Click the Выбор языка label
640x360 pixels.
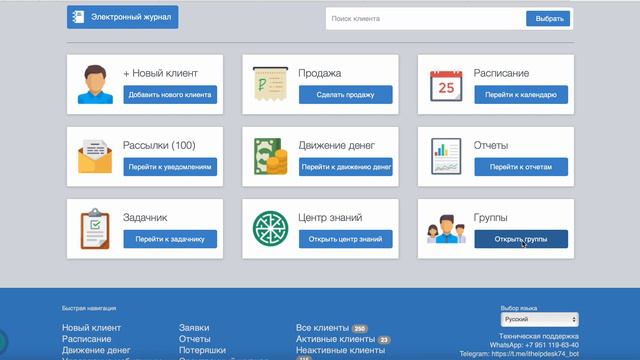519,308
